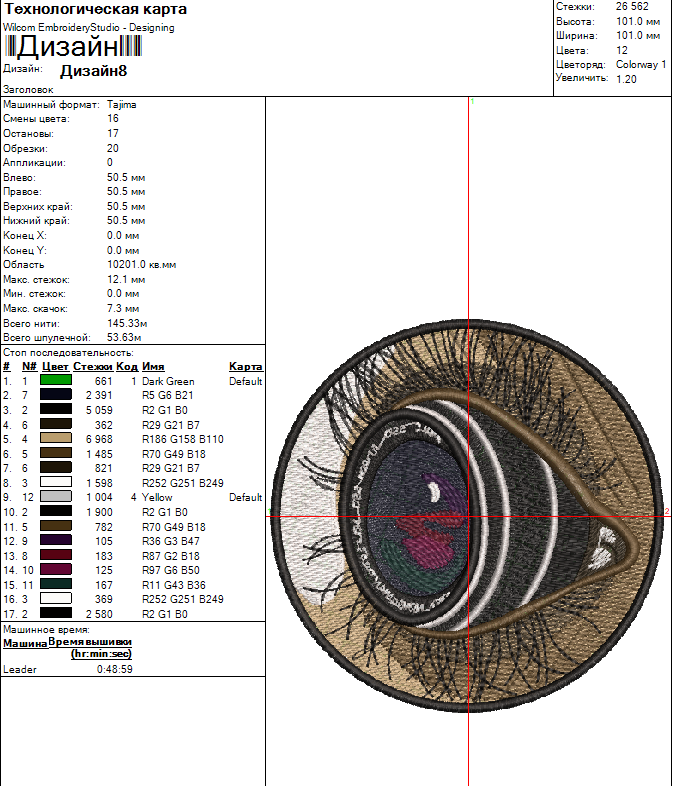674x786 pixels.
Task: Click the brown swatch in stop row 6
Action: [x=56, y=453]
